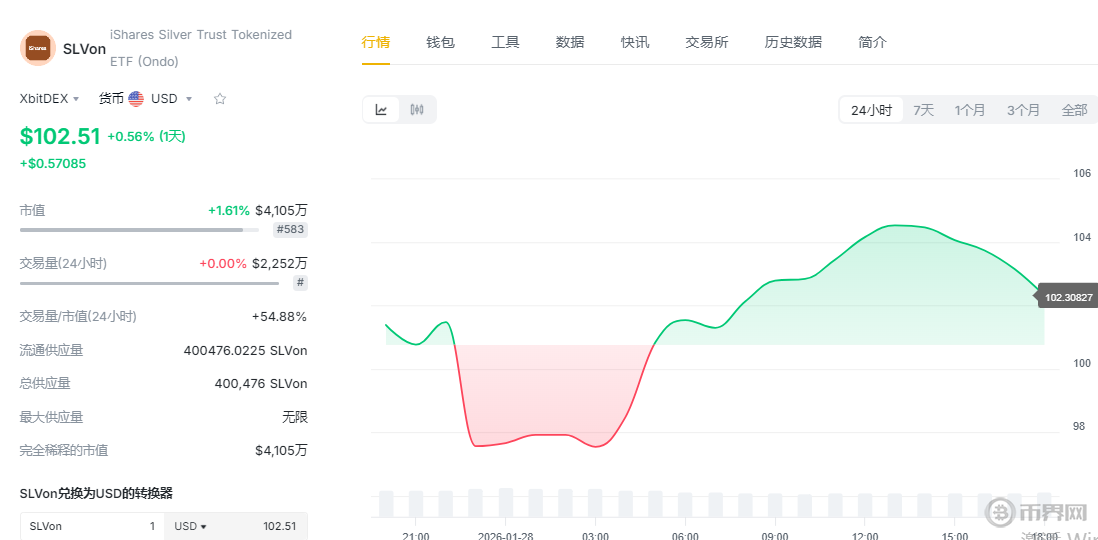Open the 历史数据 tab
The width and height of the screenshot is (1098, 540).
tap(793, 42)
